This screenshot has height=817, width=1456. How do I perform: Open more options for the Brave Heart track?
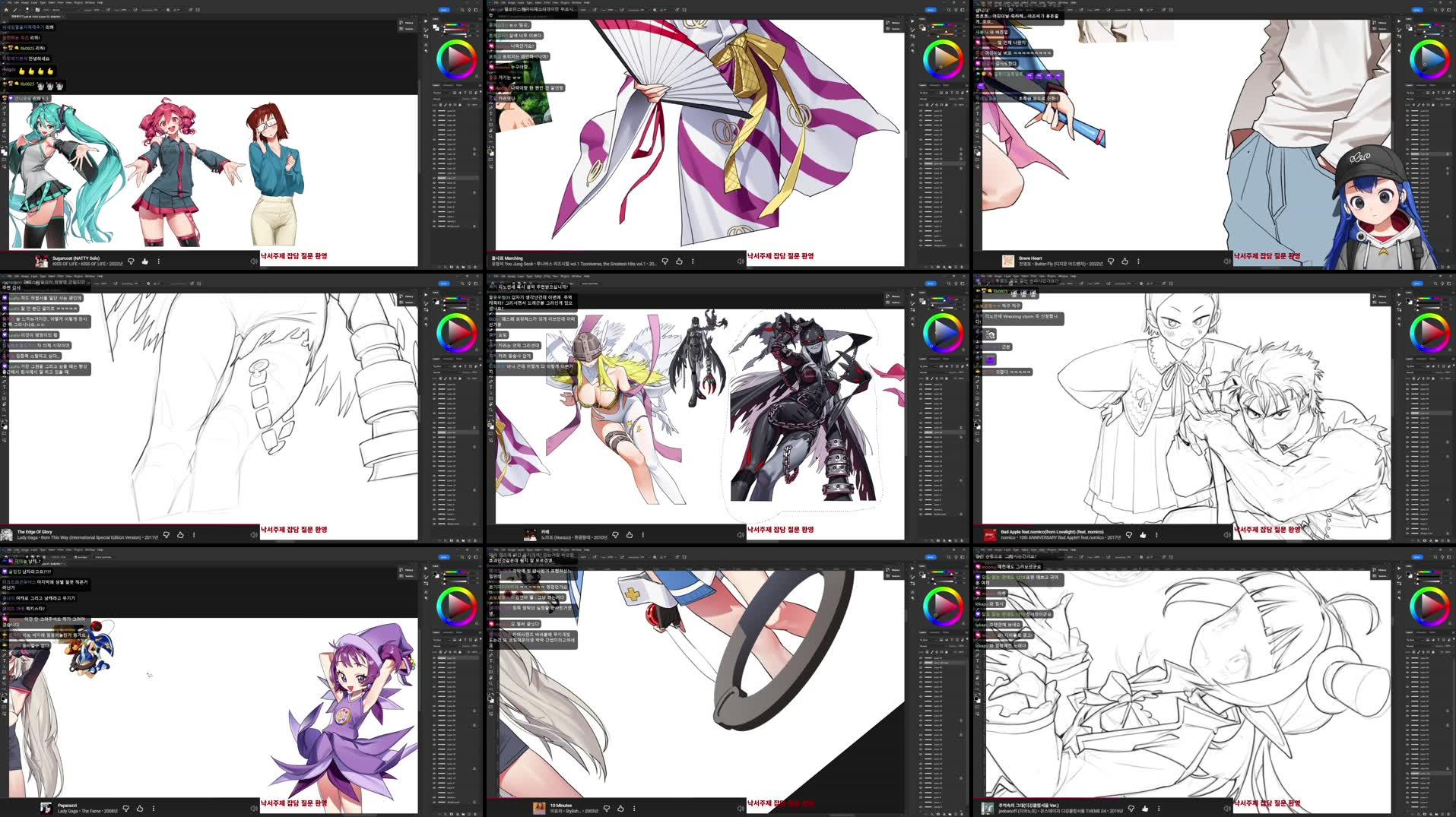(x=1138, y=261)
